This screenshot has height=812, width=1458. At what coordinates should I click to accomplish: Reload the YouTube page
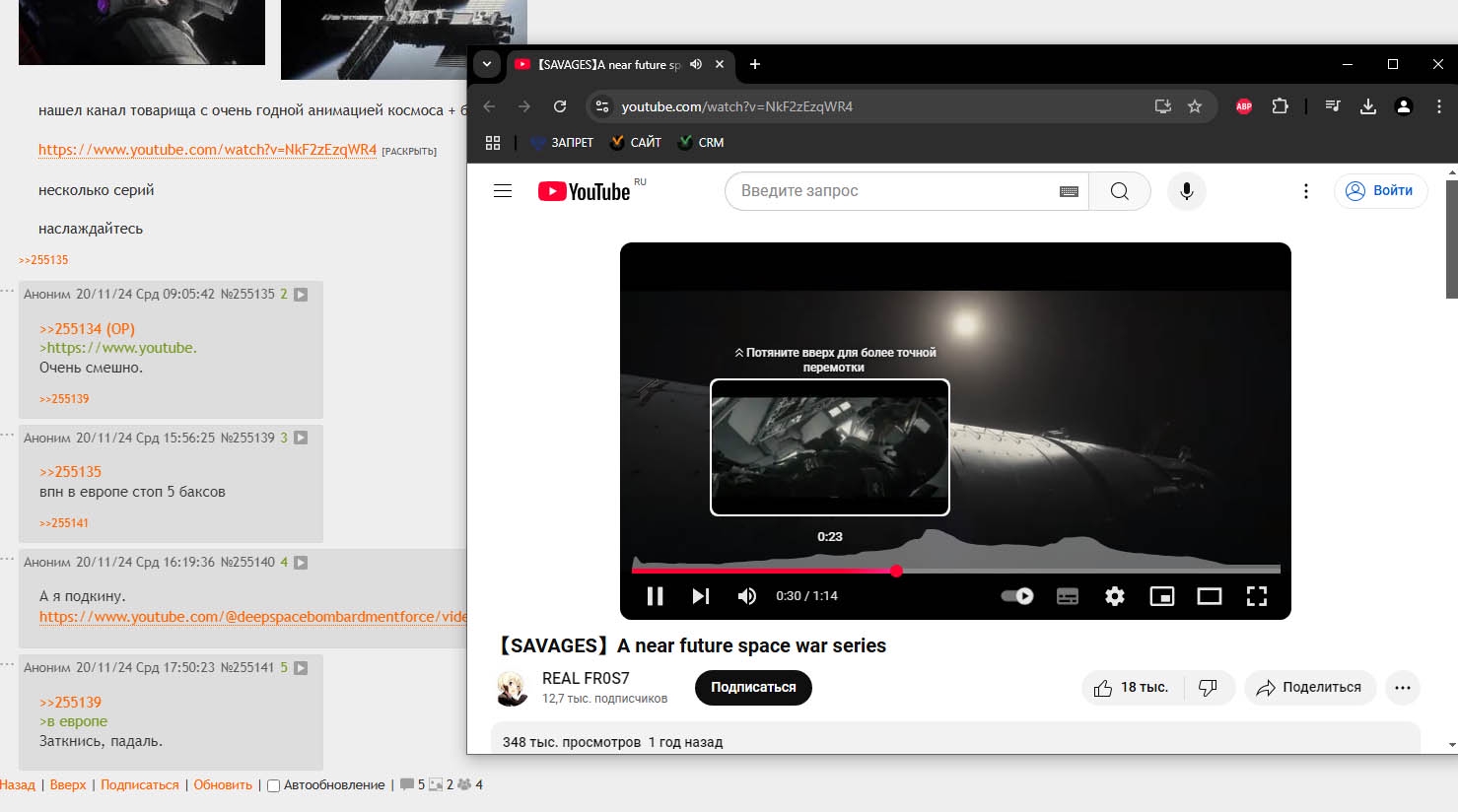click(x=560, y=106)
